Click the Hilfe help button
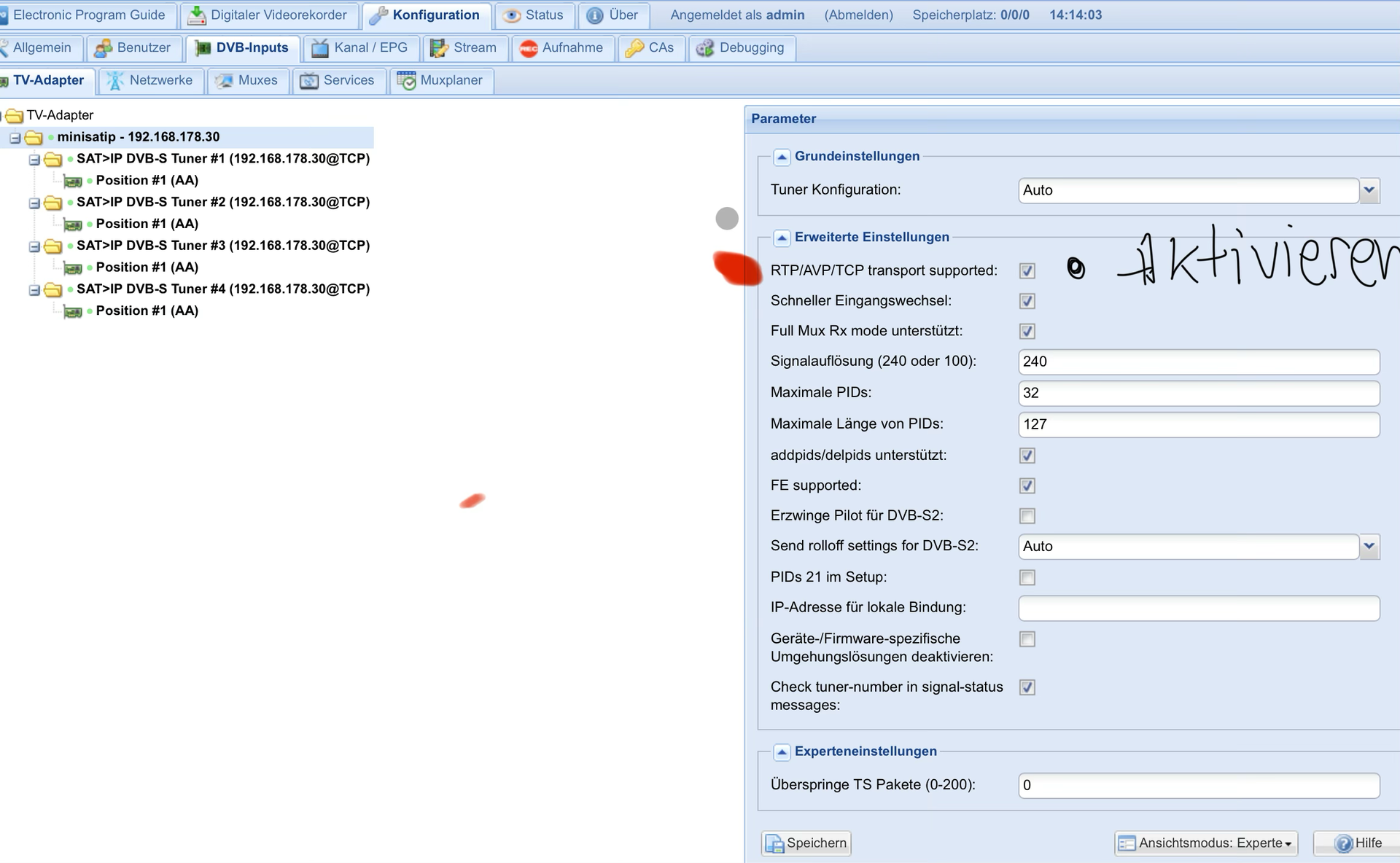 (1358, 843)
